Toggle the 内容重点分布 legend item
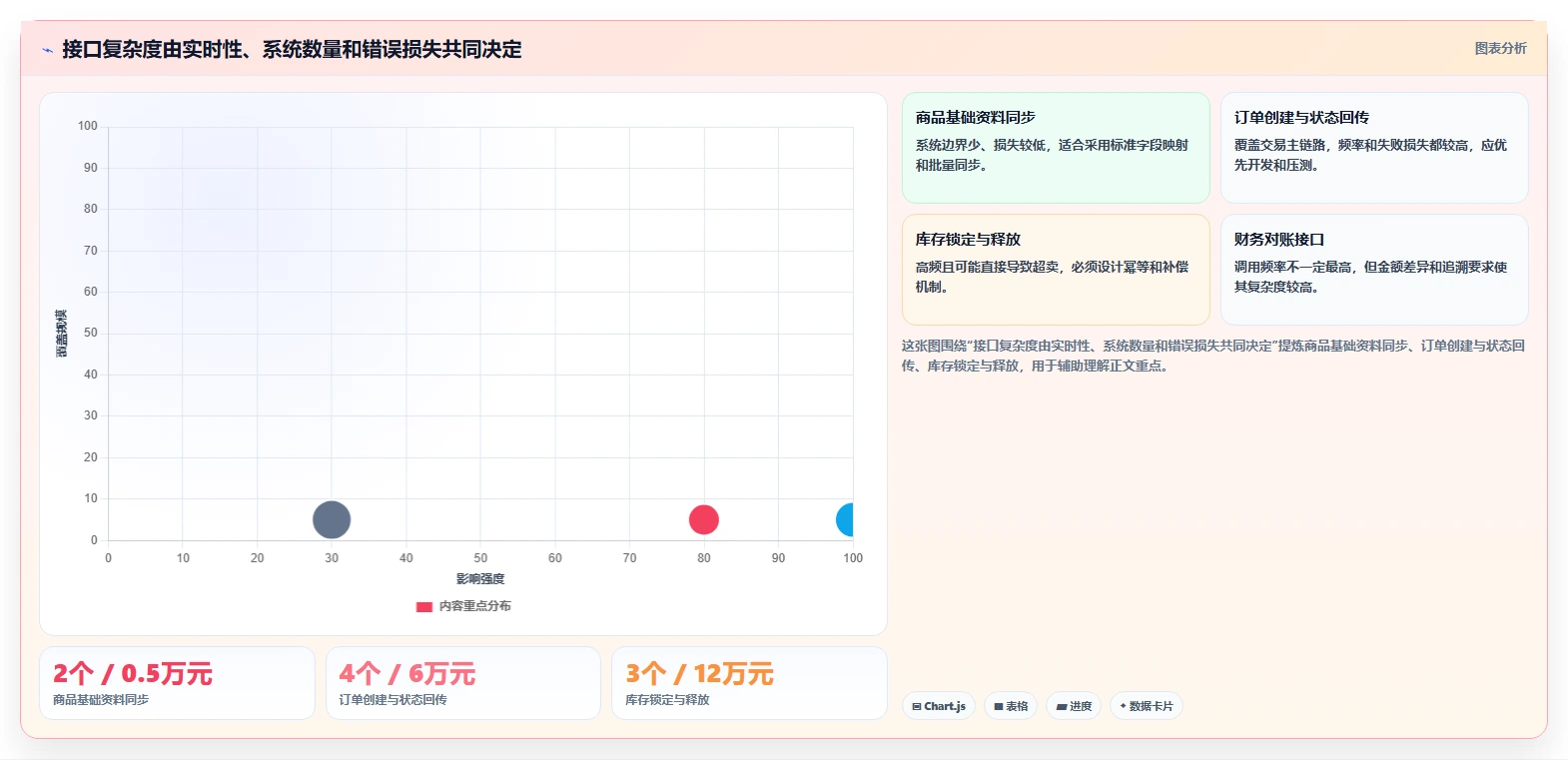Viewport: 1568px width, 760px height. [x=463, y=606]
